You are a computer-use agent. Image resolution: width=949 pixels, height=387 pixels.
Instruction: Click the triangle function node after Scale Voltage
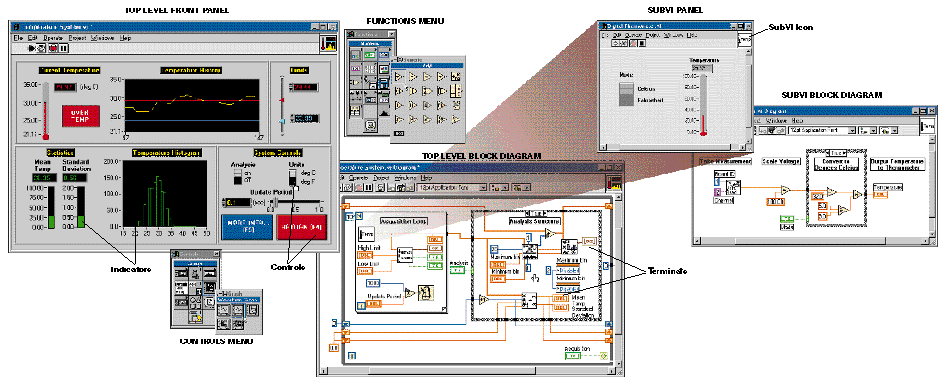pos(785,190)
